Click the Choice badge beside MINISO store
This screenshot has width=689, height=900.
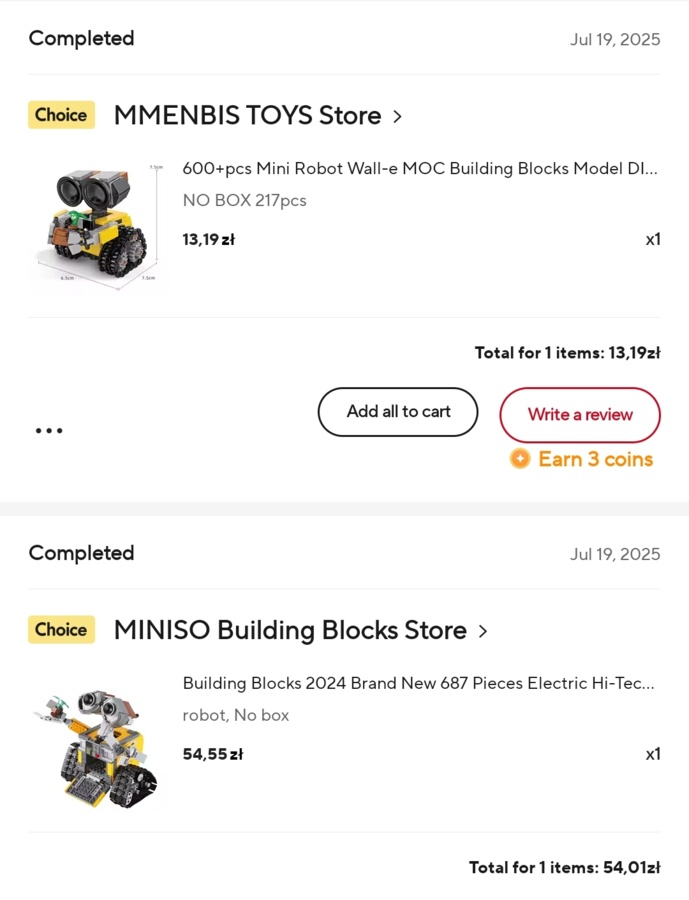[x=61, y=630]
